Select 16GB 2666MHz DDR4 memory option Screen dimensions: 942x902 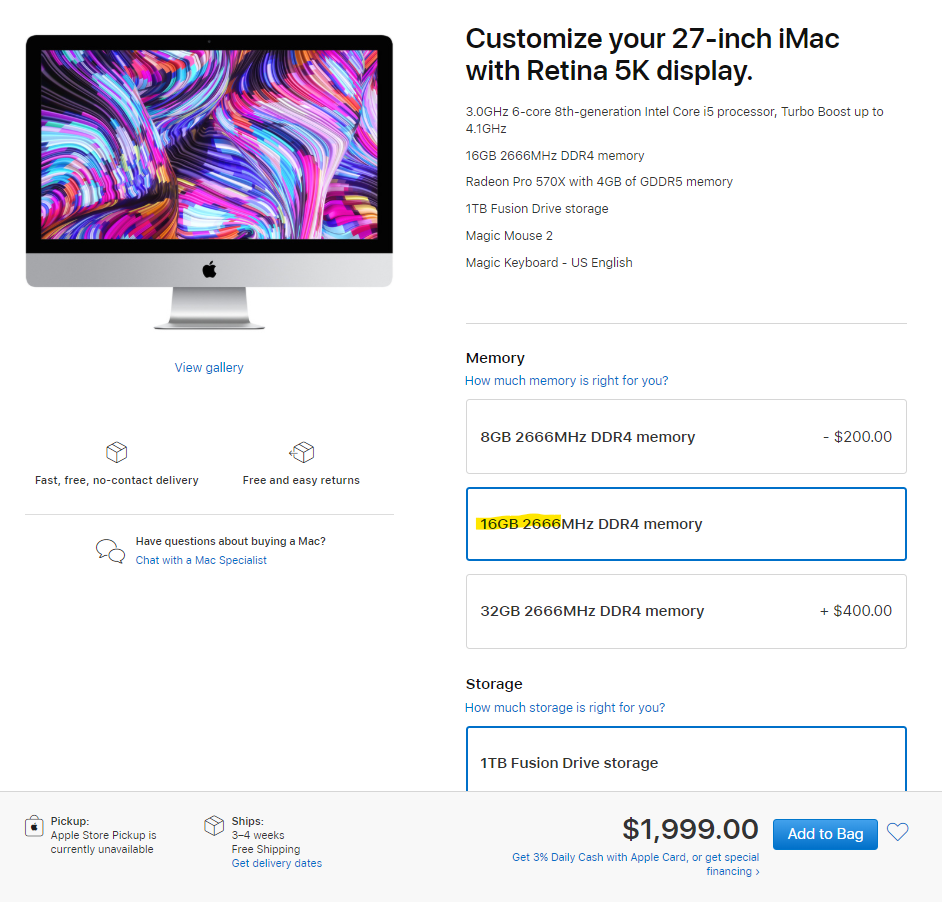pos(686,524)
